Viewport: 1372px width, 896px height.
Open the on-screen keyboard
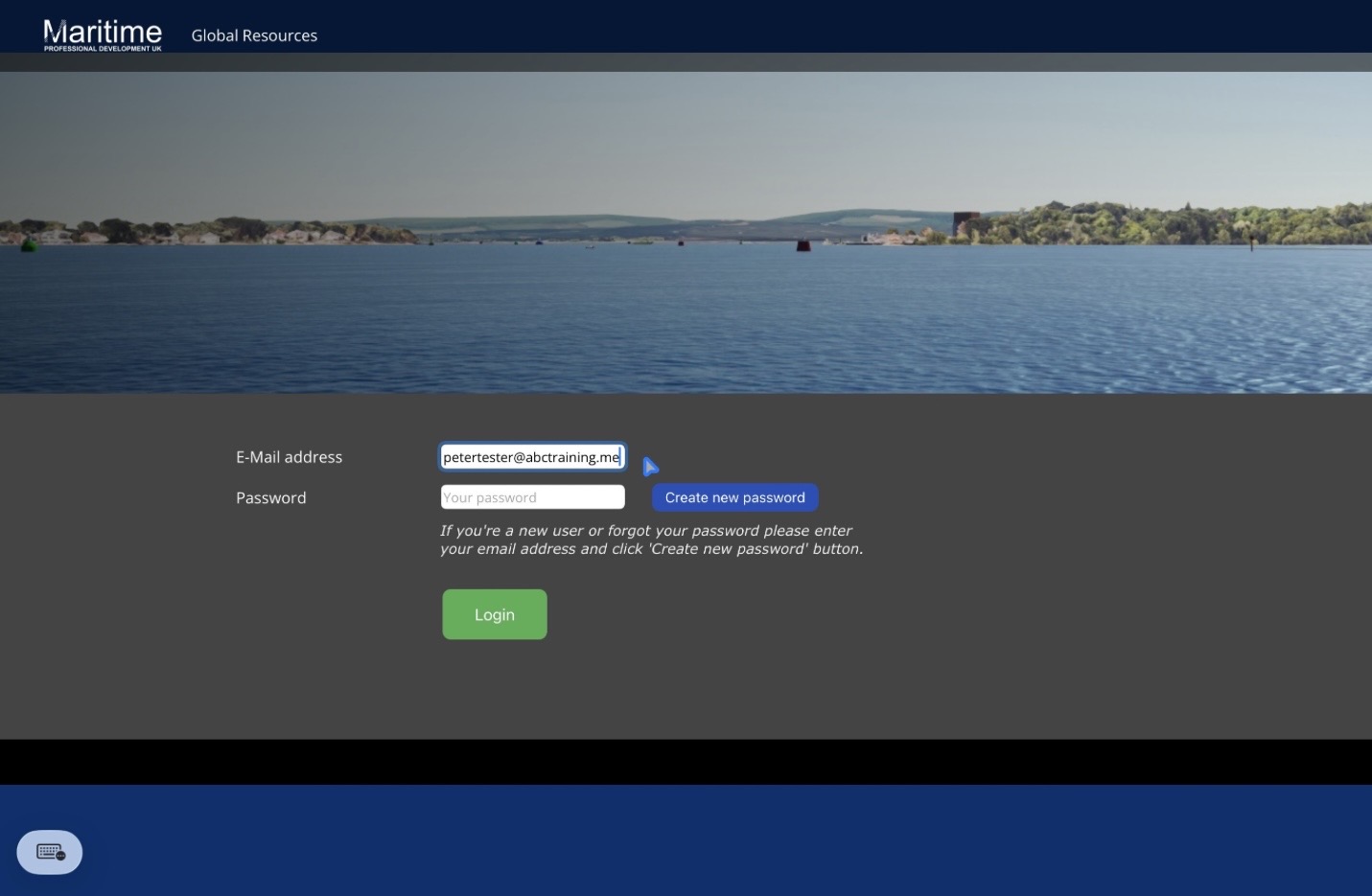[x=49, y=852]
